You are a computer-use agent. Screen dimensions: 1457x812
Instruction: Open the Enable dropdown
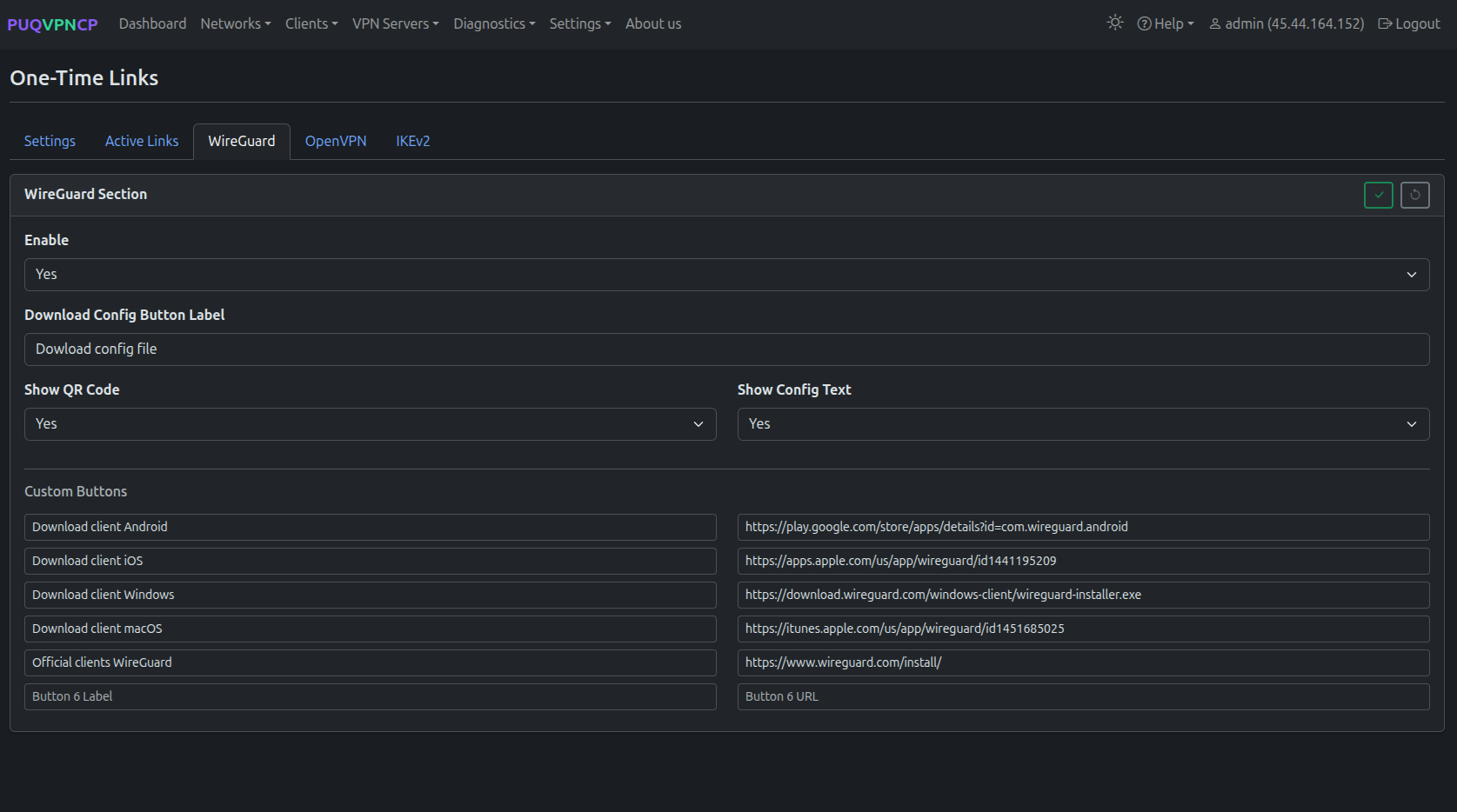[726, 275]
